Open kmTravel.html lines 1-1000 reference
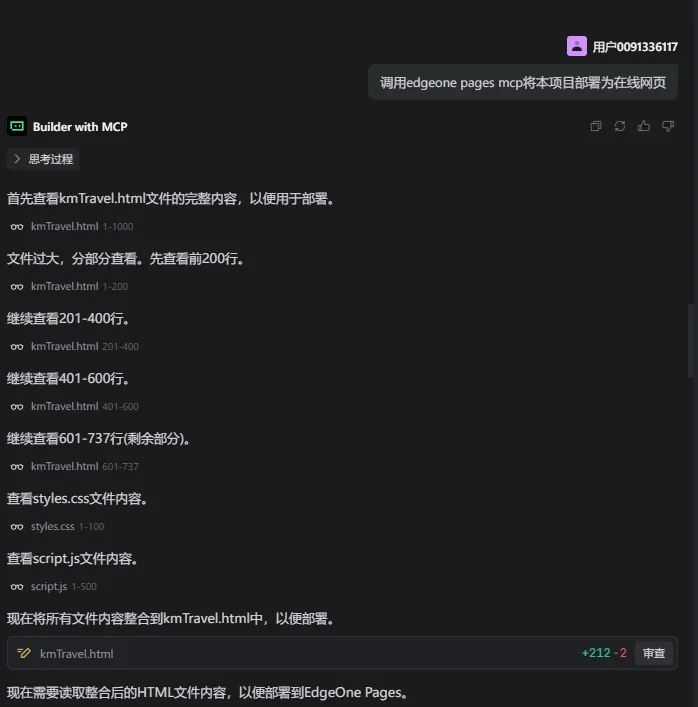698x707 pixels. [x=72, y=226]
